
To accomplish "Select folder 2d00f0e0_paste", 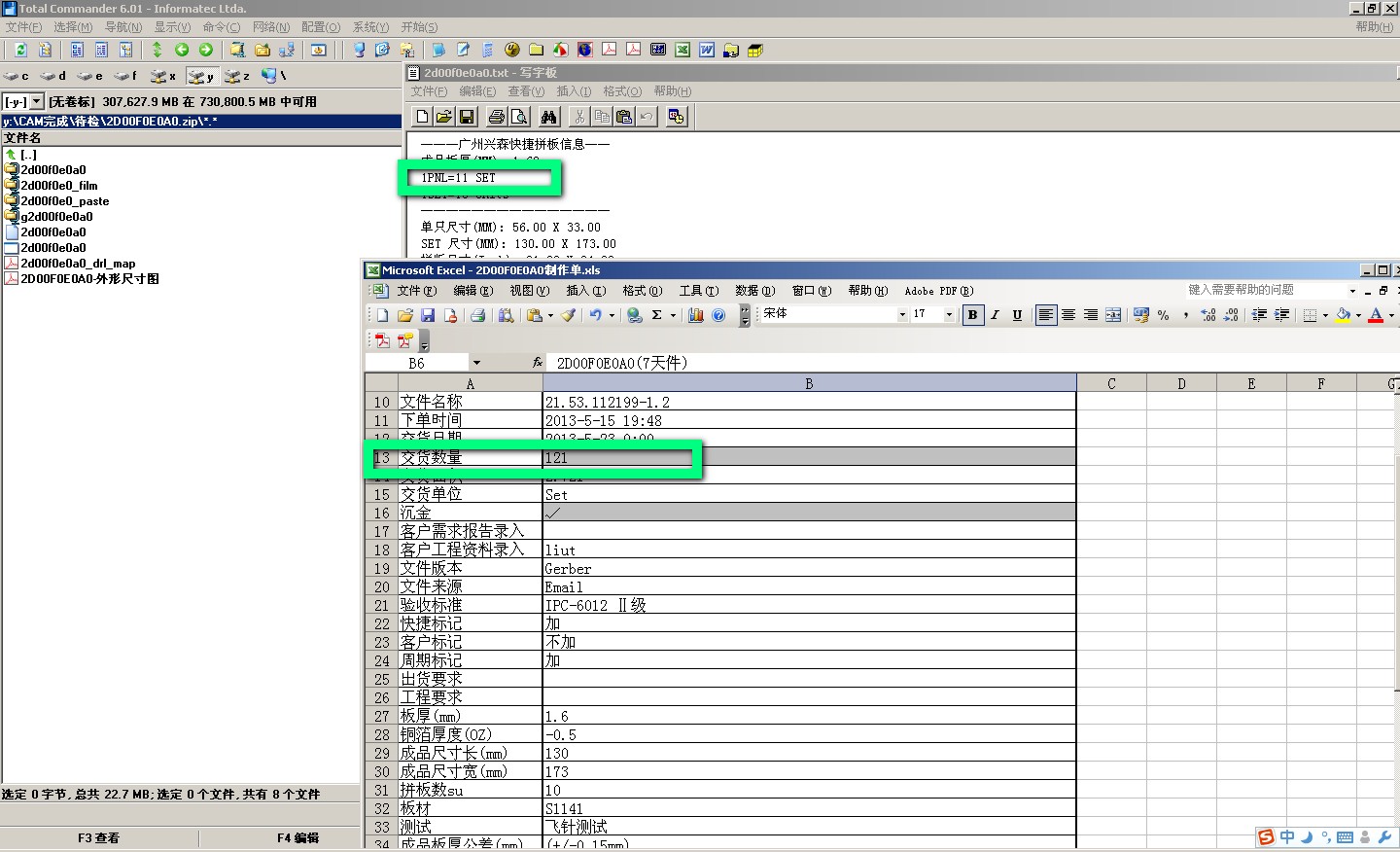I will 64,201.
